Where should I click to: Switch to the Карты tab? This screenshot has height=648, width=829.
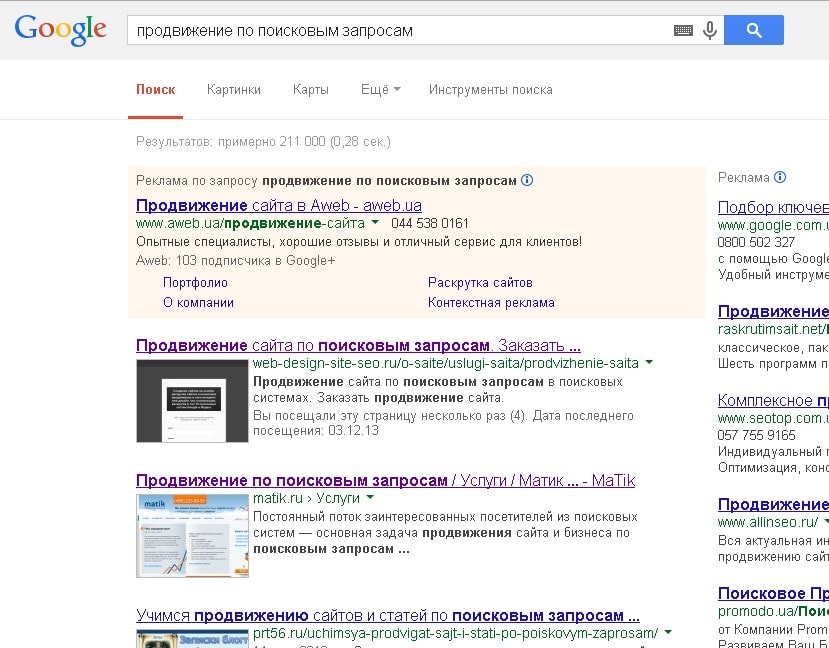(x=311, y=89)
